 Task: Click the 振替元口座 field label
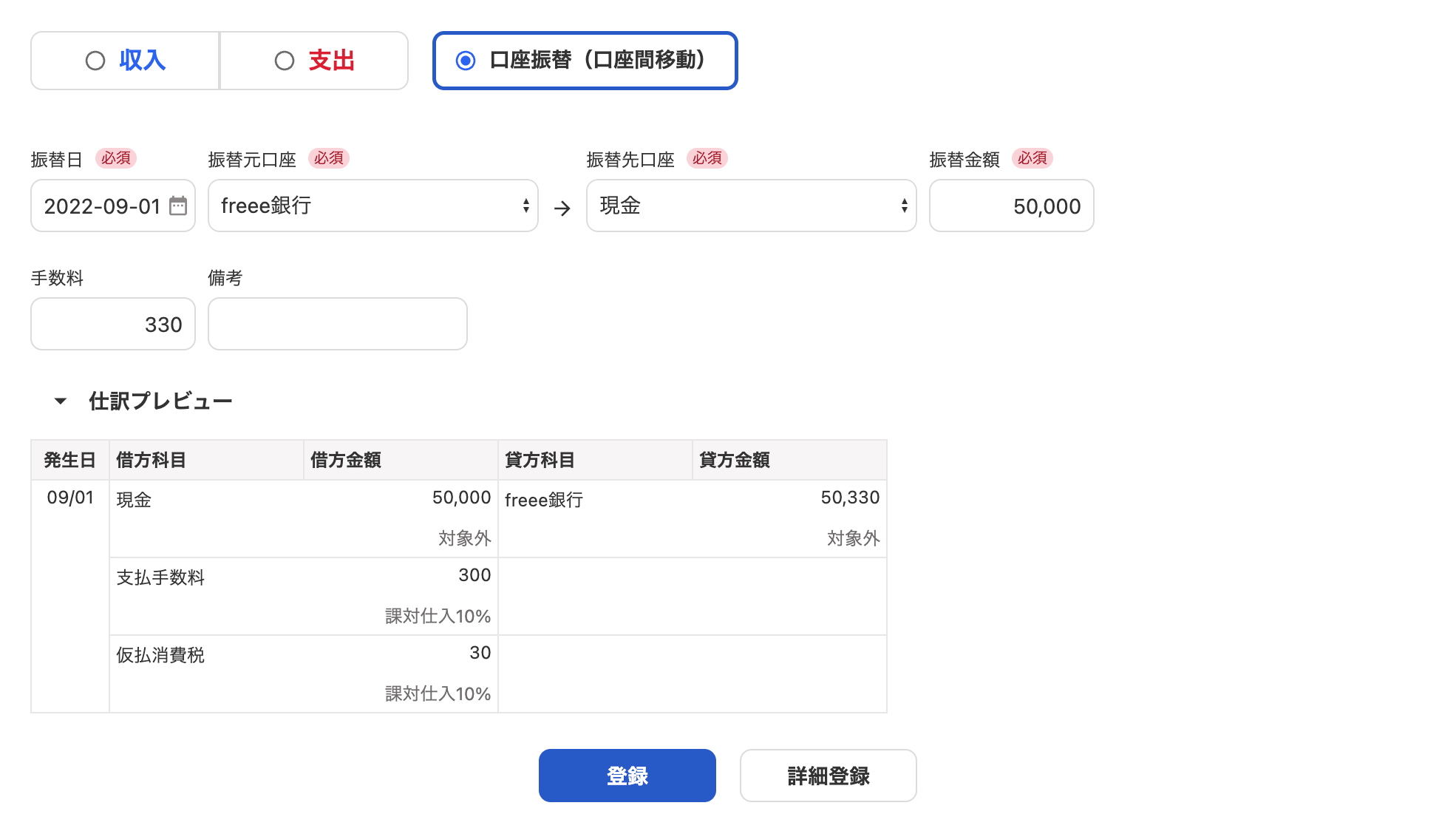coord(252,160)
